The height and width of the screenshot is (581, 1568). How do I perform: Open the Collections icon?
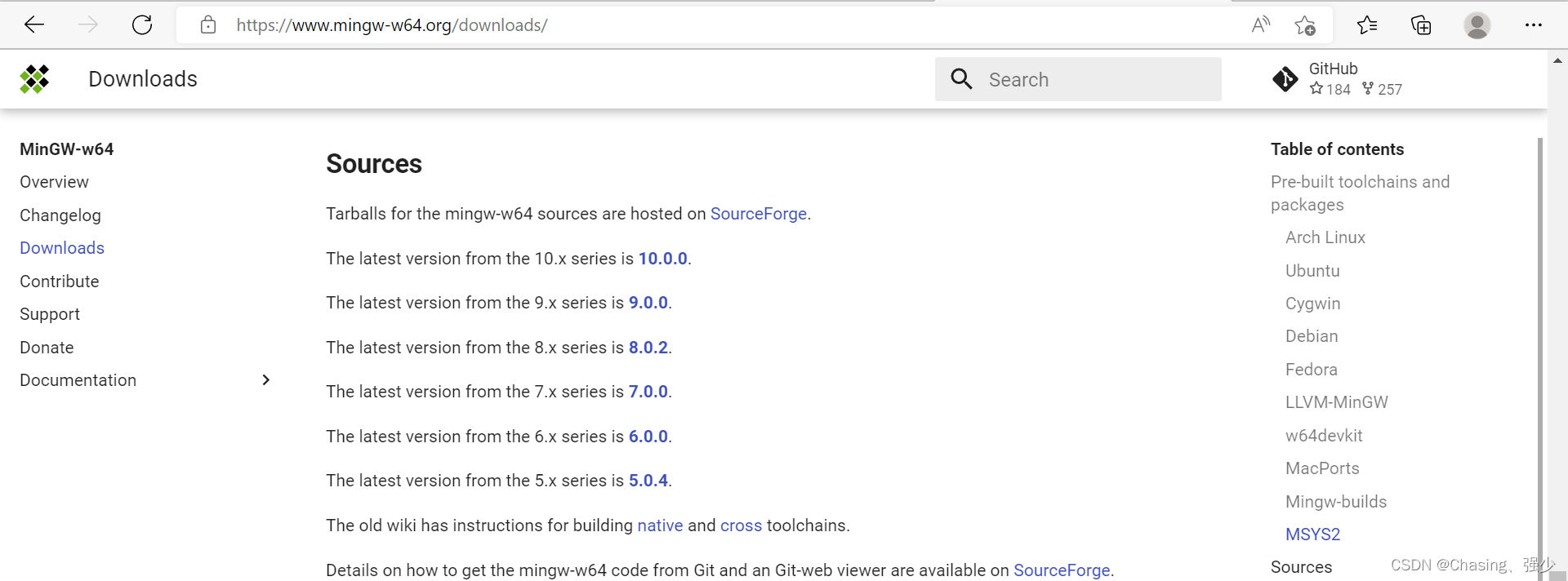[1421, 25]
